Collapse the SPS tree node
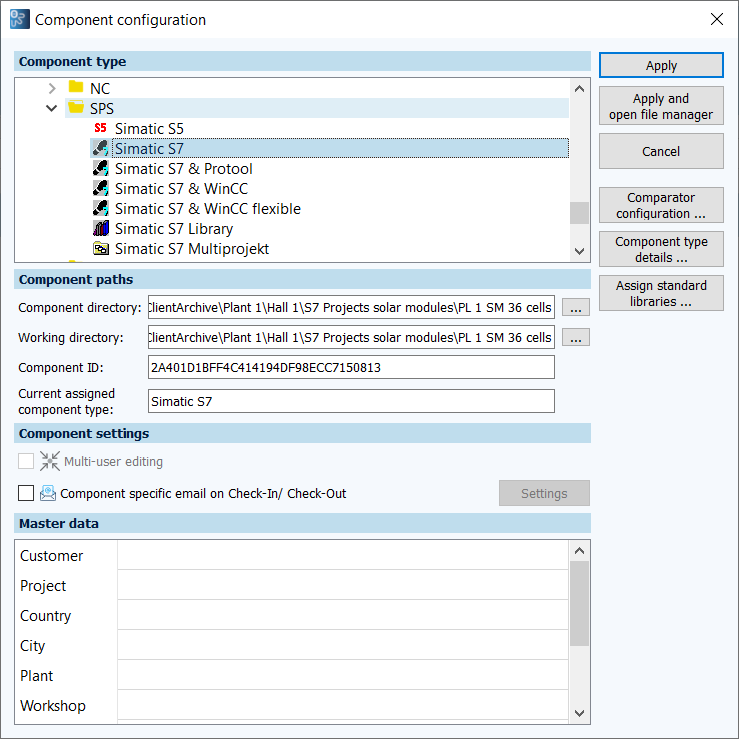This screenshot has width=739, height=739. (51, 108)
